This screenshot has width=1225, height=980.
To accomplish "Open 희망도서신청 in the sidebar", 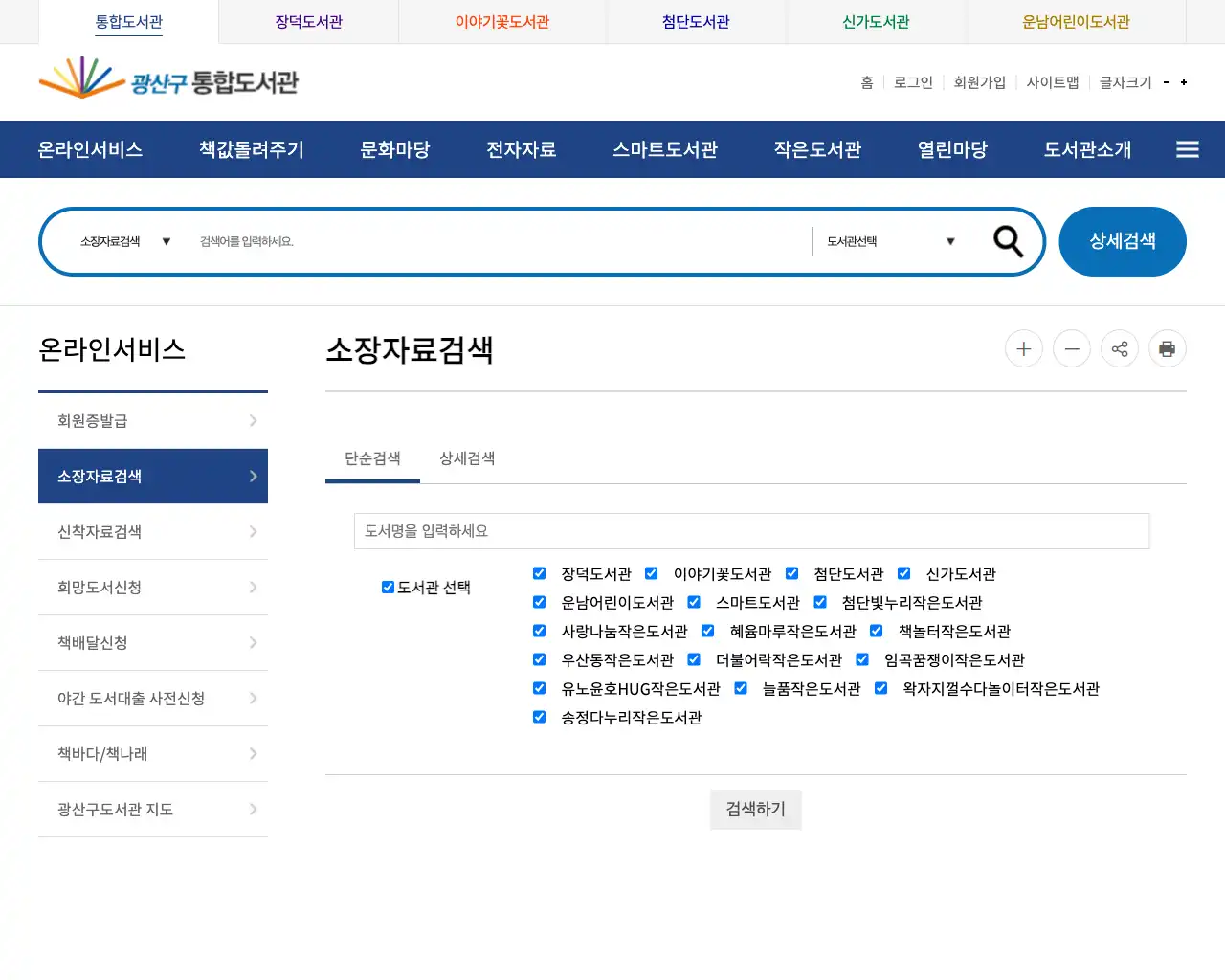I will [153, 588].
